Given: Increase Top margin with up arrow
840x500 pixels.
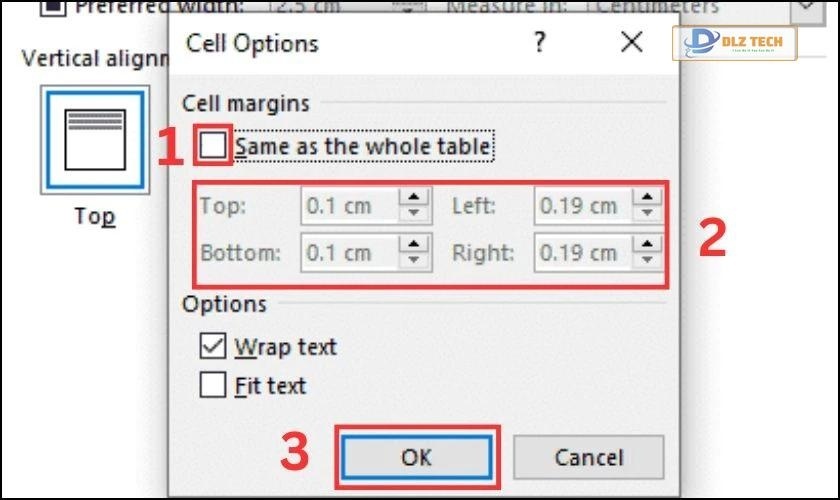Looking at the screenshot, I should pos(414,199).
